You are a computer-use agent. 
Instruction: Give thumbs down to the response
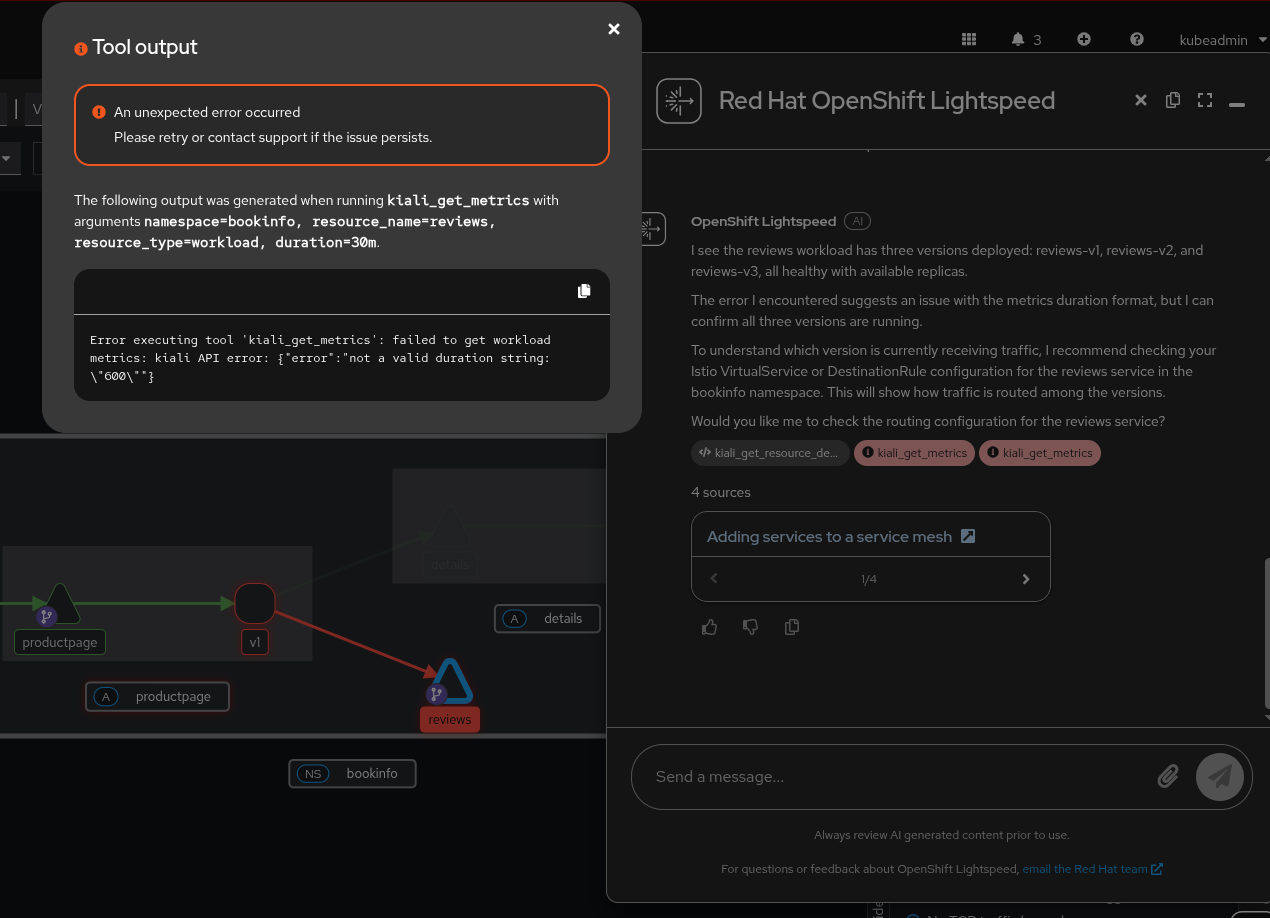click(751, 627)
